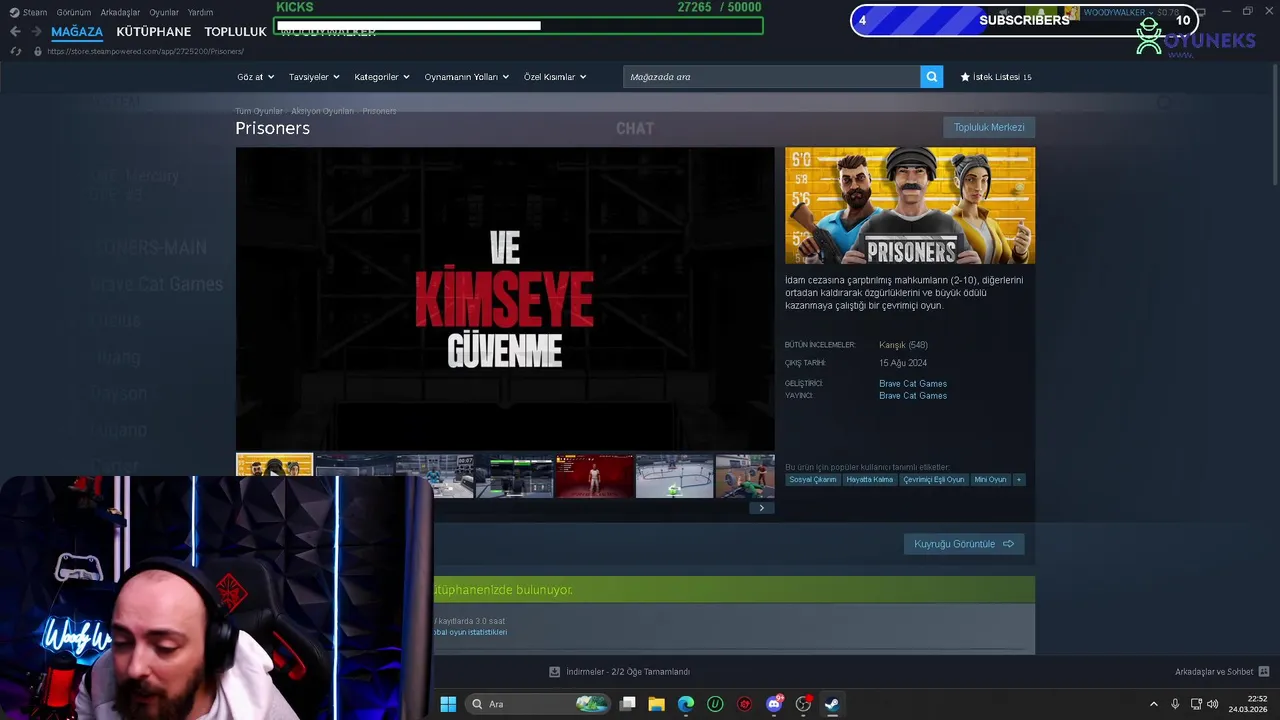Screen dimensions: 1280x720
Task: Open Discord from the taskbar
Action: (774, 704)
